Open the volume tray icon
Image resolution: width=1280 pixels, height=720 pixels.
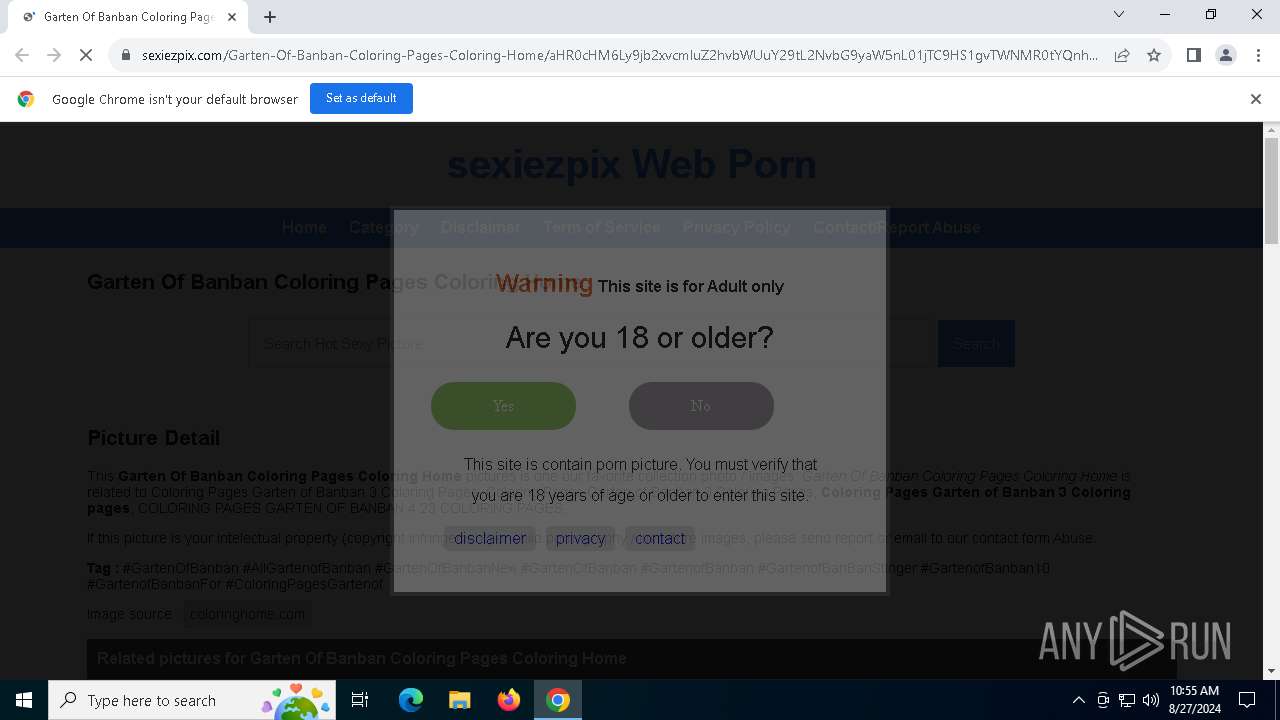[1151, 700]
